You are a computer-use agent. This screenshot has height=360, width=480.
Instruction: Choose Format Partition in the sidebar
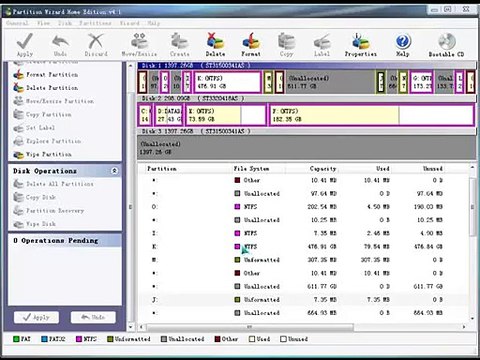pyautogui.click(x=46, y=75)
